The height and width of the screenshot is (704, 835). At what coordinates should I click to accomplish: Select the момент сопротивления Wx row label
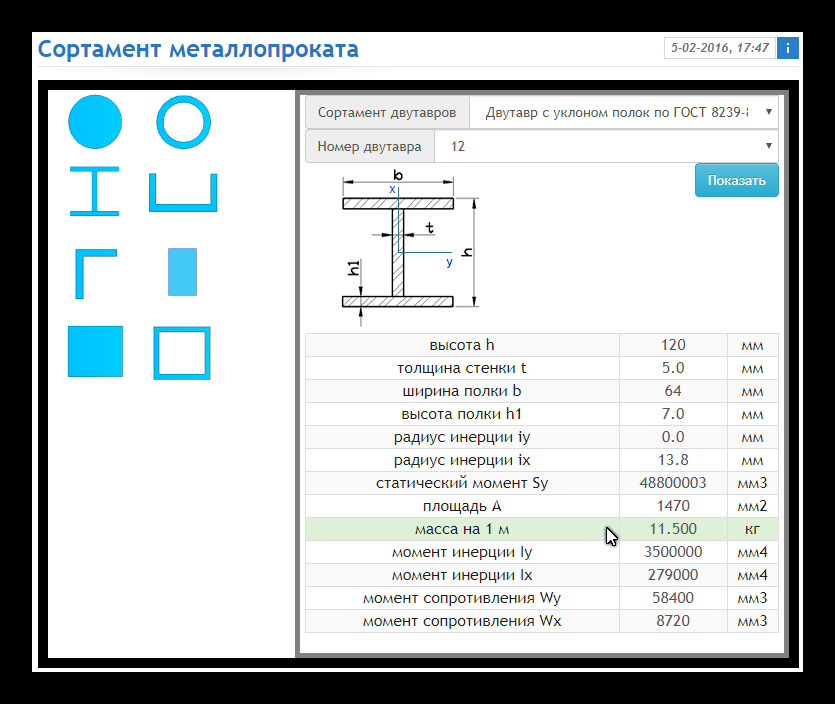tap(462, 621)
